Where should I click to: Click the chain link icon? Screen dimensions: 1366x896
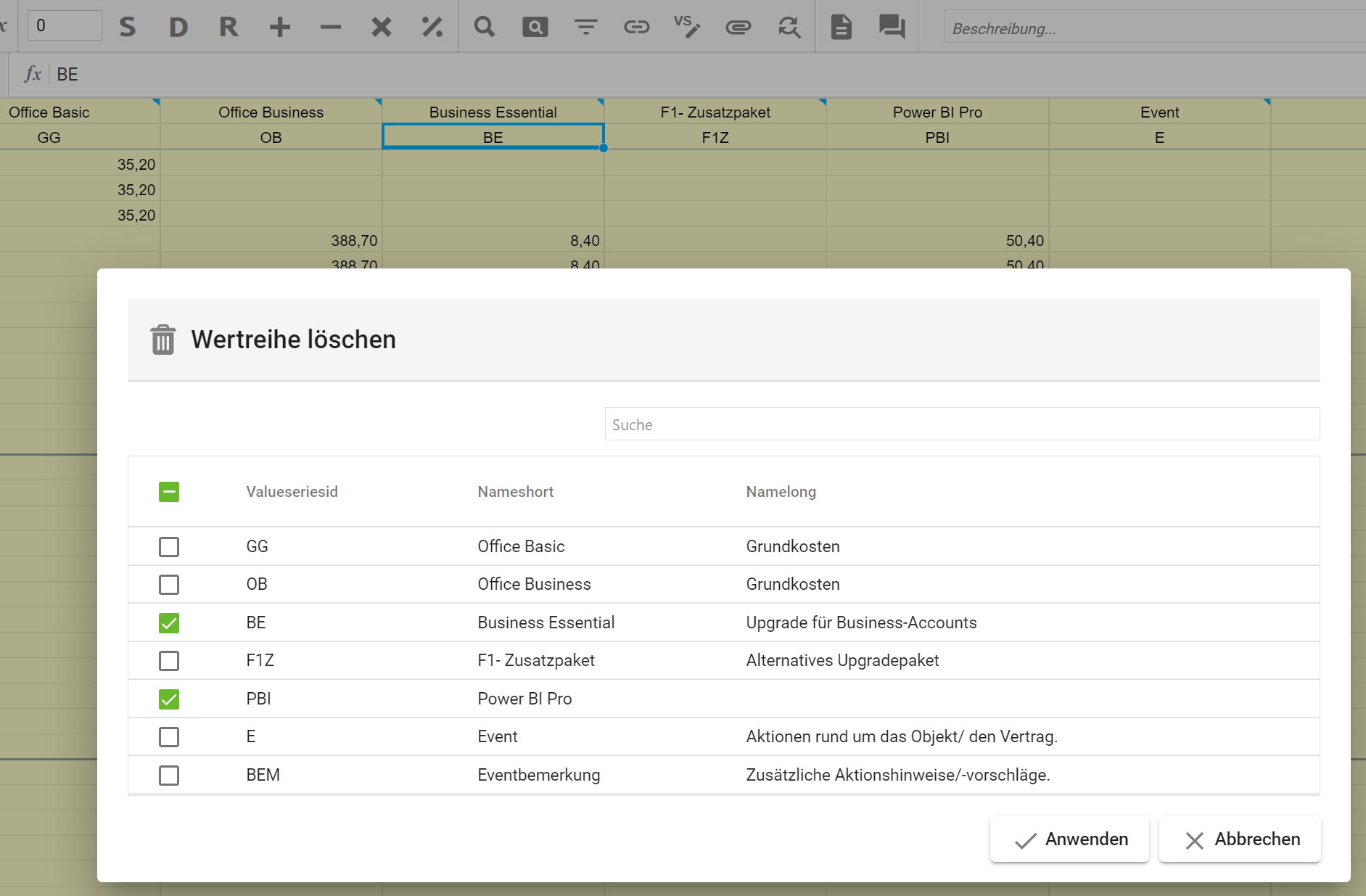[636, 28]
